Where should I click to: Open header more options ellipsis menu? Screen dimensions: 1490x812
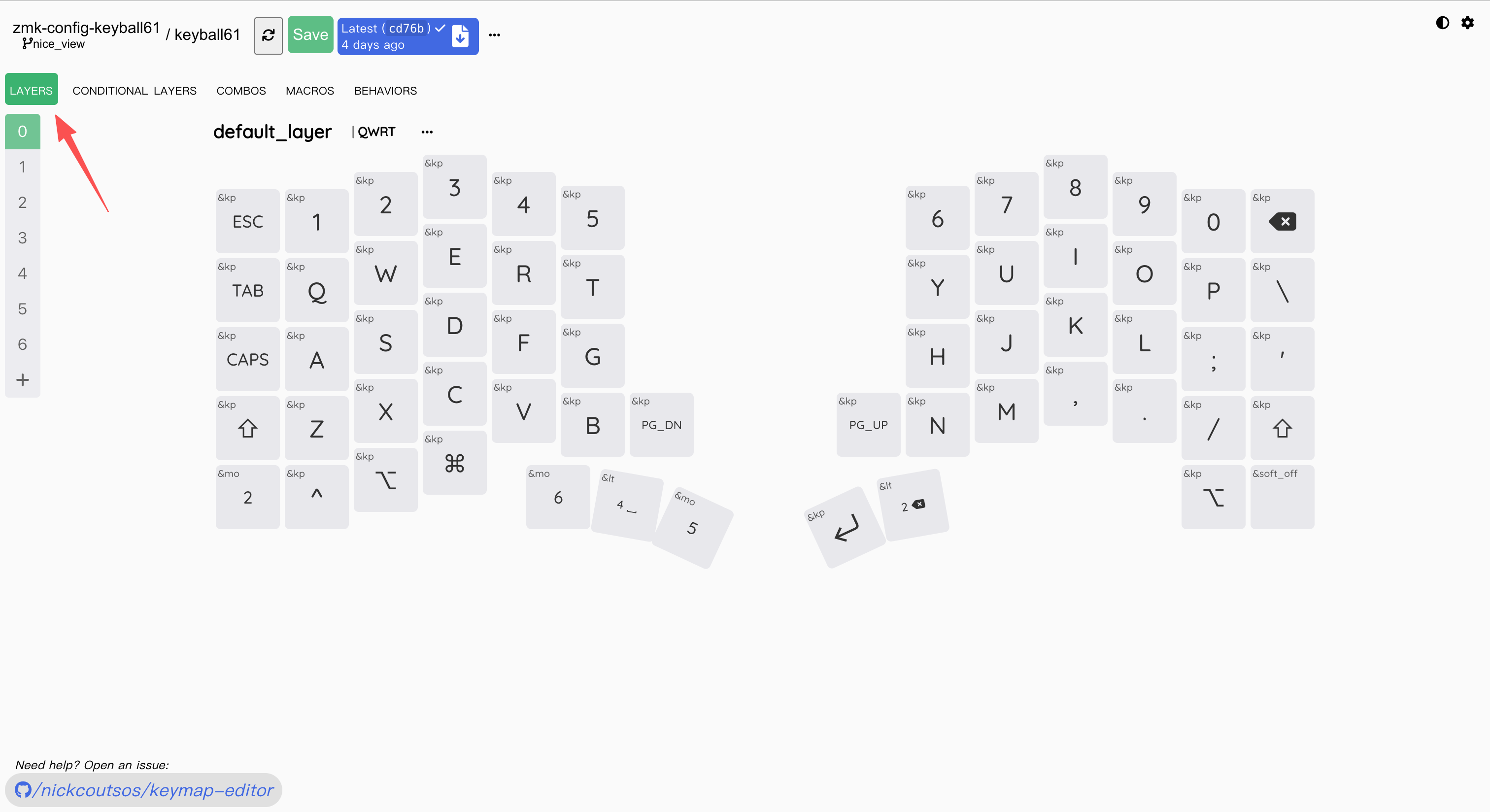coord(494,35)
